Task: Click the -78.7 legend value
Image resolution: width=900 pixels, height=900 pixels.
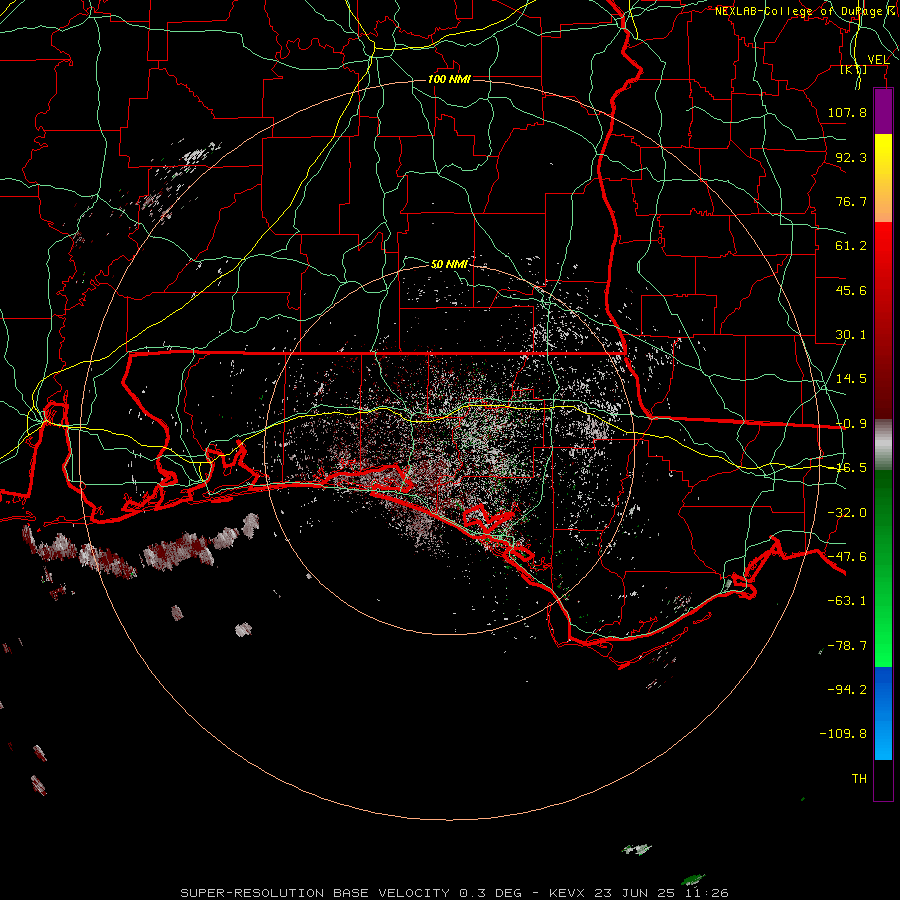Action: (x=847, y=646)
